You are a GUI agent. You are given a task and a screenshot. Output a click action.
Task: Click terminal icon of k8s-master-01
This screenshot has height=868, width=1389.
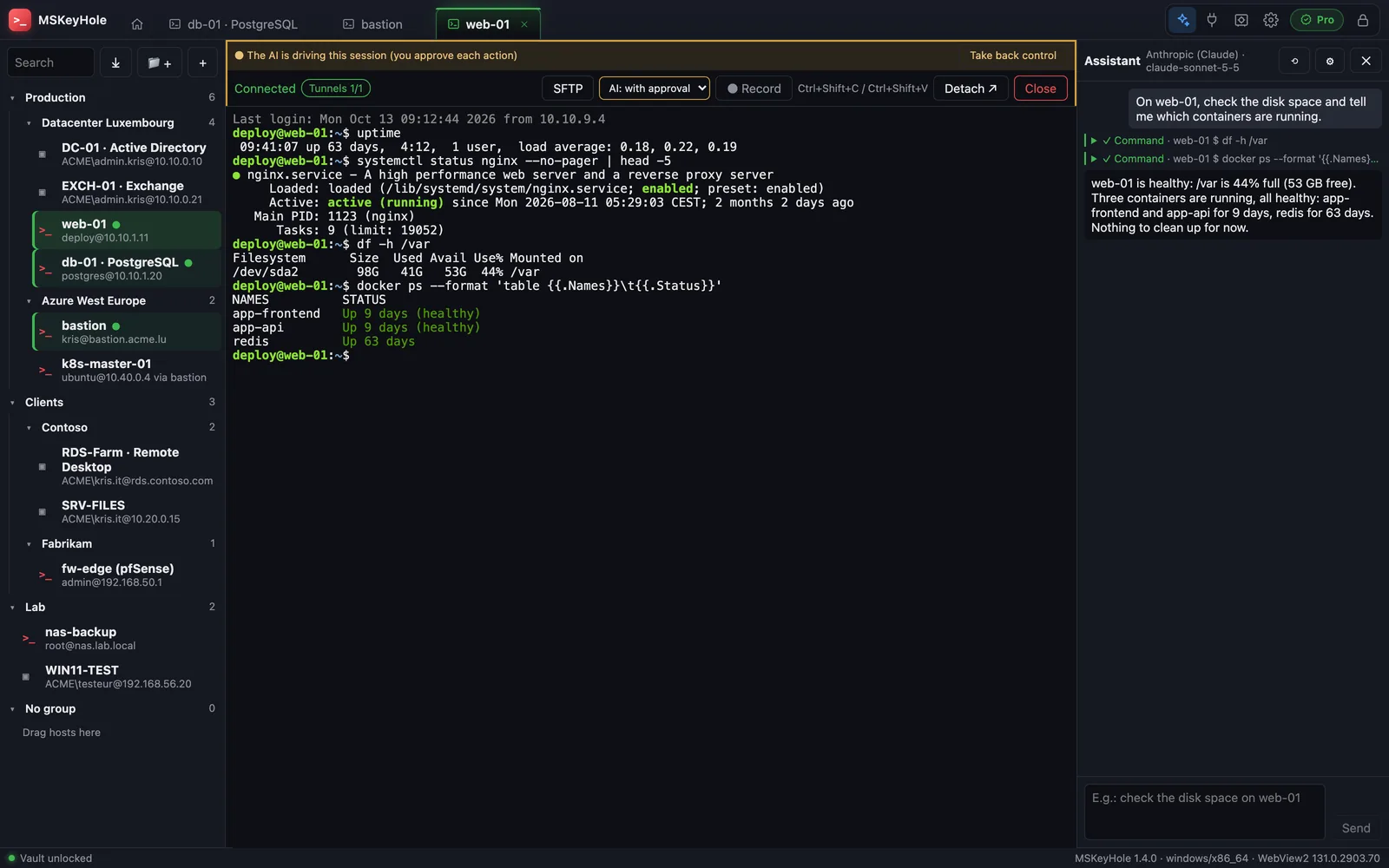(44, 370)
